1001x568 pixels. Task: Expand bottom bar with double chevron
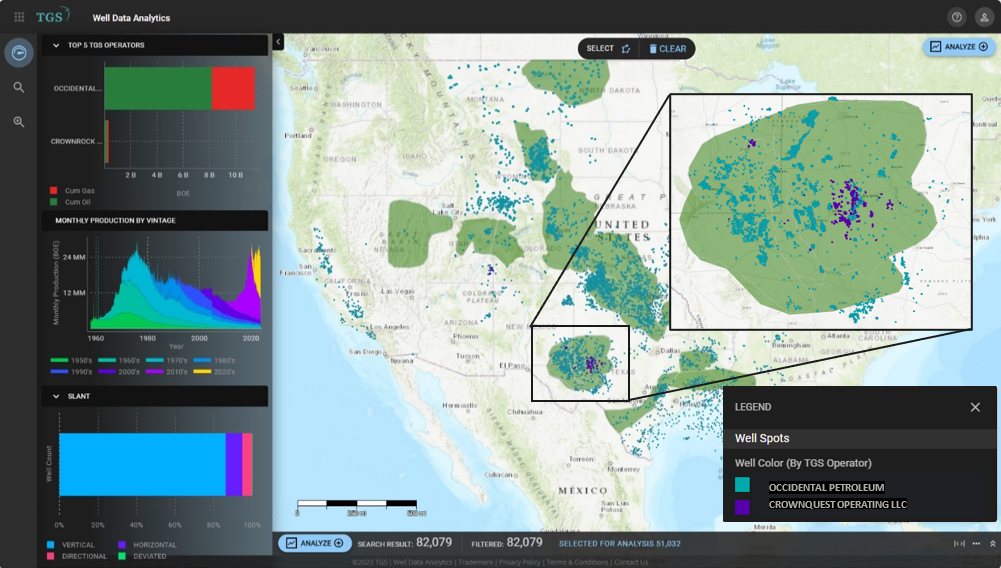click(992, 543)
